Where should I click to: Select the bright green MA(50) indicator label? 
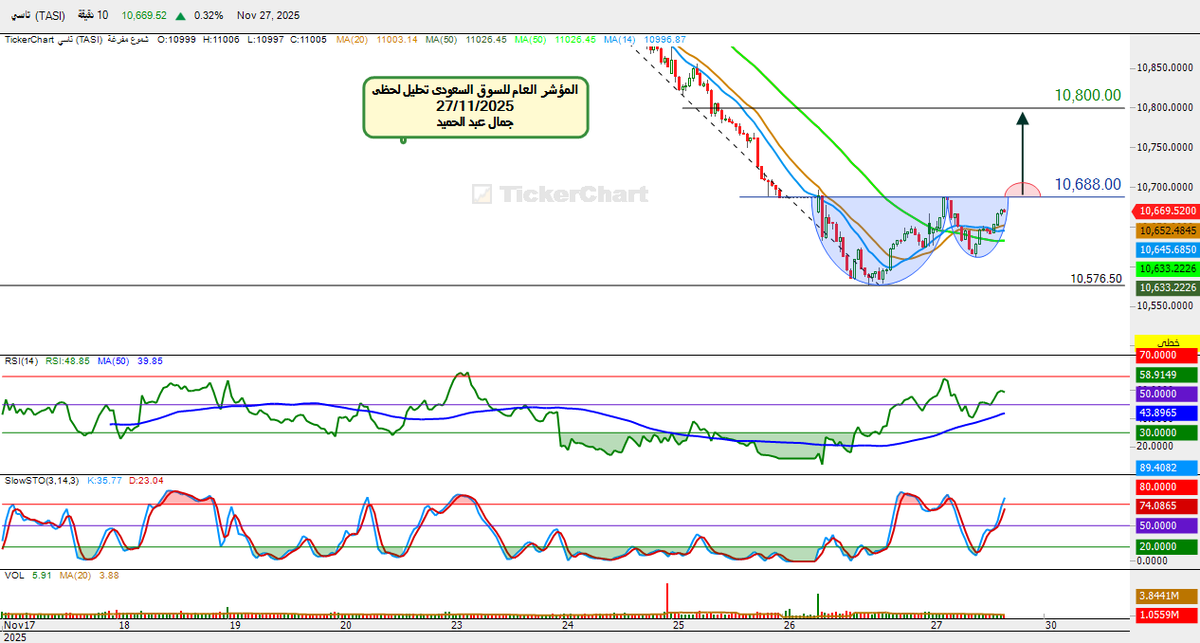pyautogui.click(x=530, y=40)
